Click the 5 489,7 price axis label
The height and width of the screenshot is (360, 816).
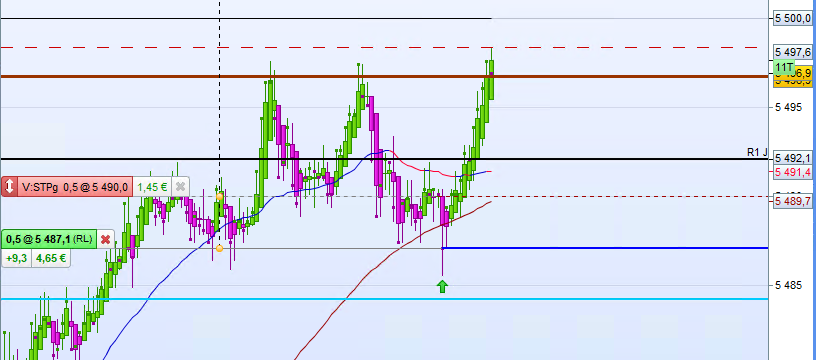click(793, 201)
